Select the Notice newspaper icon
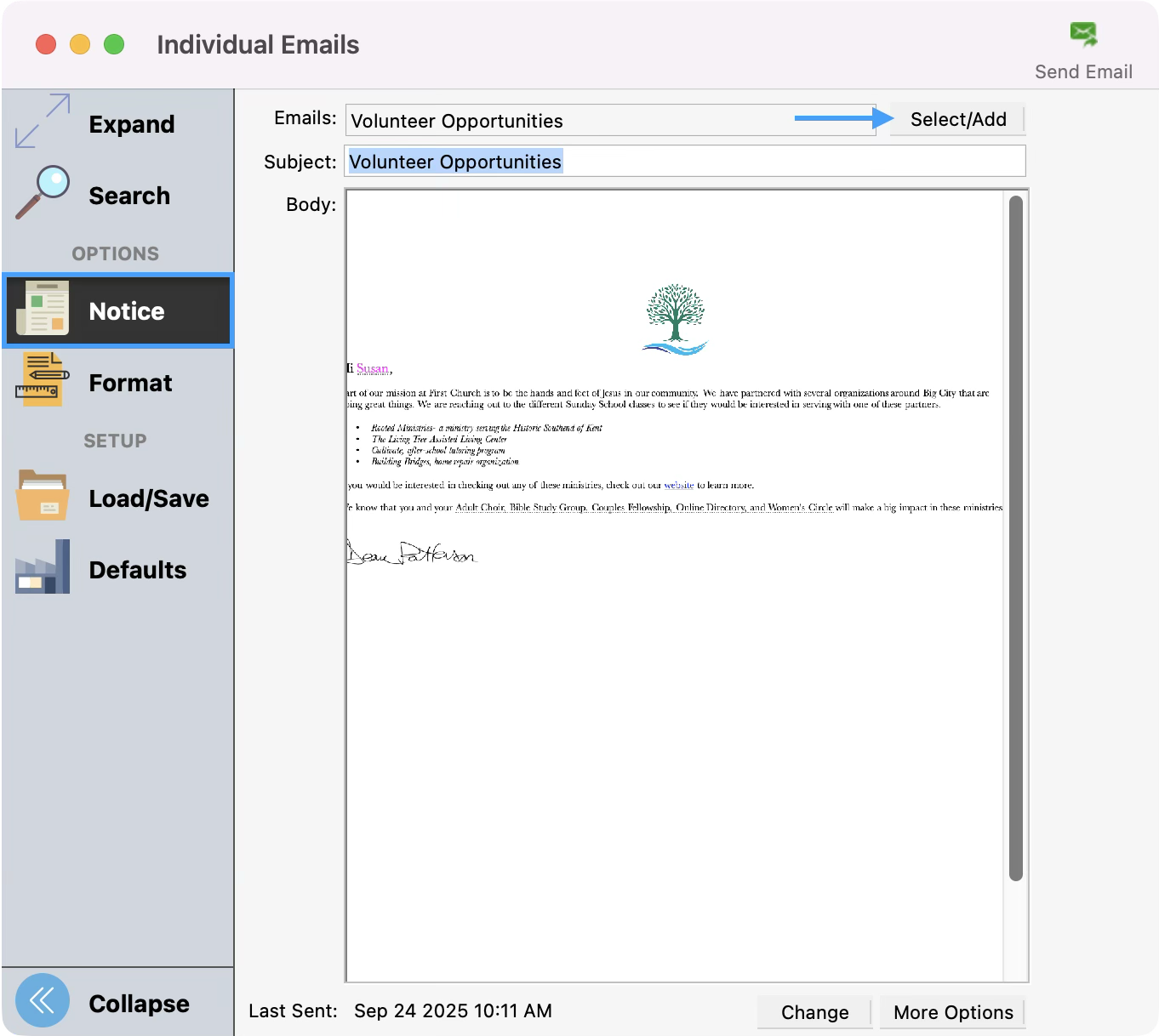This screenshot has width=1159, height=1036. [43, 308]
